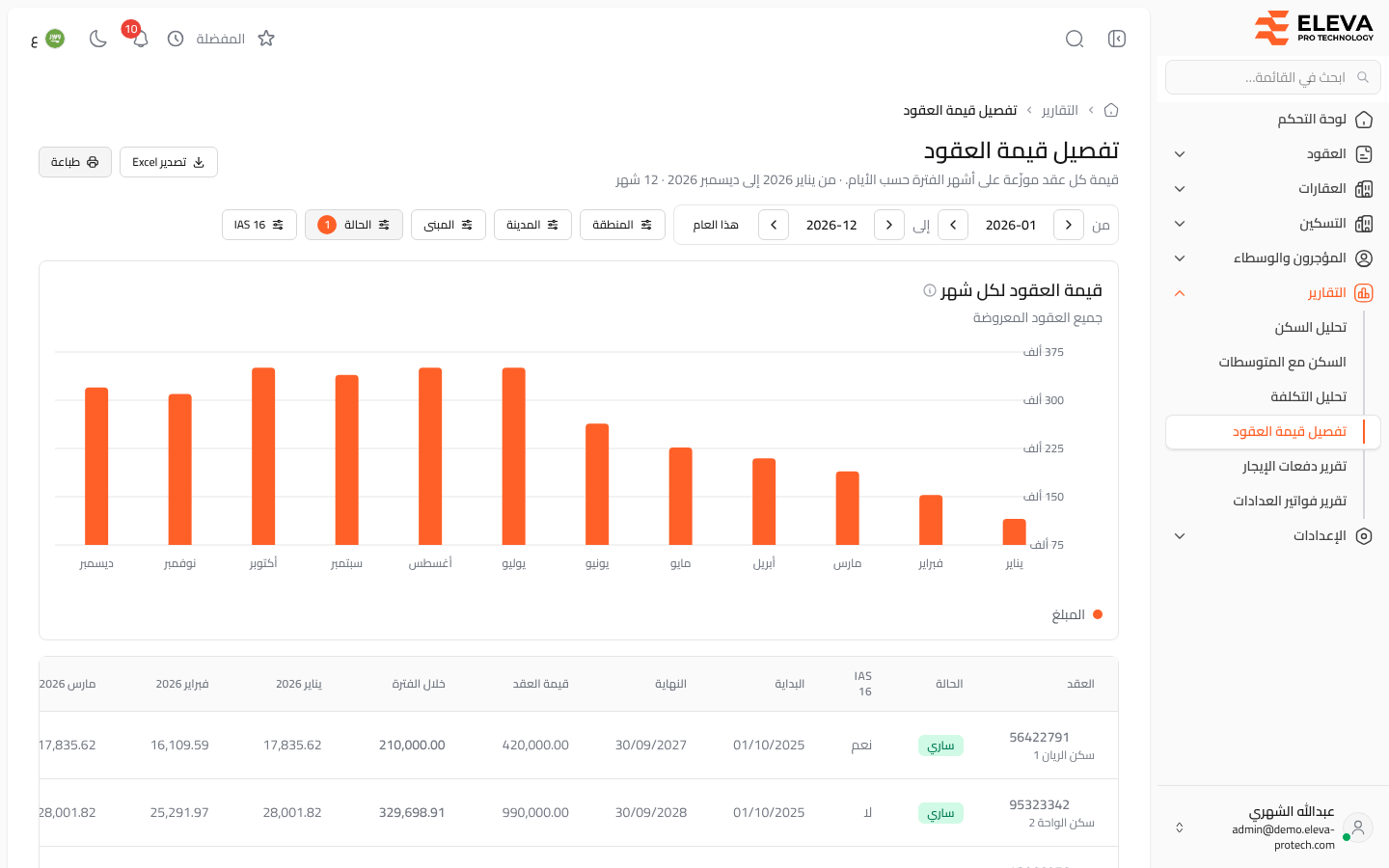Click the 2026-01 from-month value
Viewport: 1389px width, 868px height.
pyautogui.click(x=1011, y=225)
